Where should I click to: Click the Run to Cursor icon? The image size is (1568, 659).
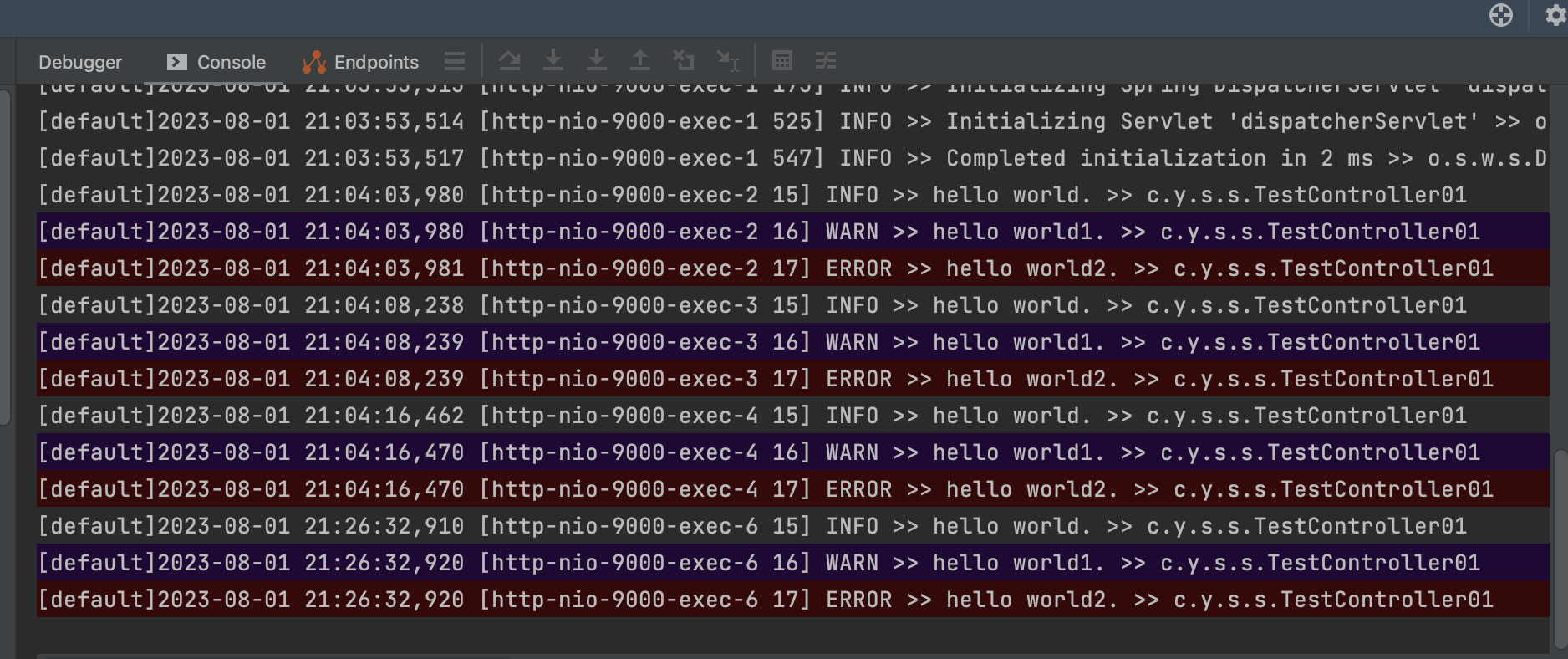[728, 60]
